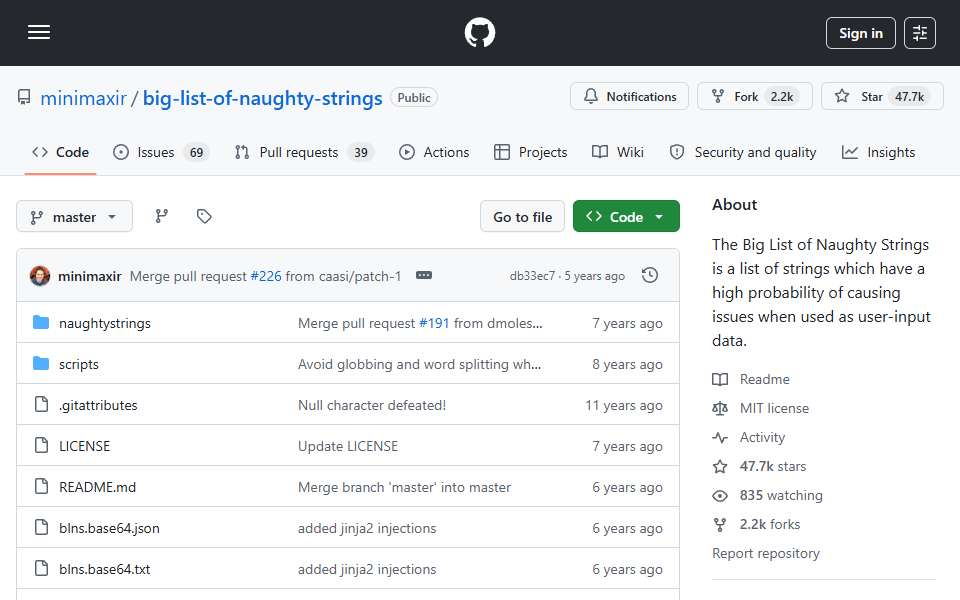The height and width of the screenshot is (600, 960).
Task: Click the Notifications button
Action: tap(629, 97)
